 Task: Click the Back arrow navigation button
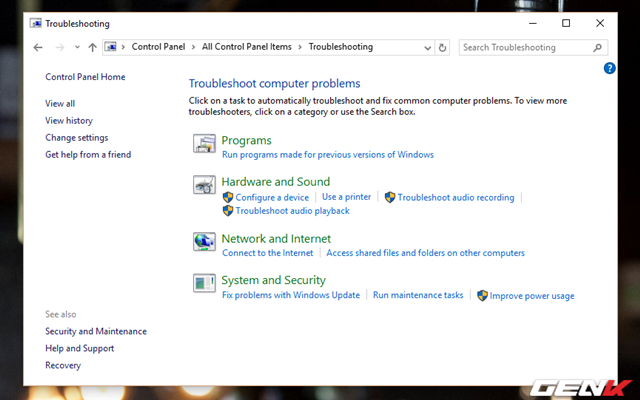coord(38,48)
